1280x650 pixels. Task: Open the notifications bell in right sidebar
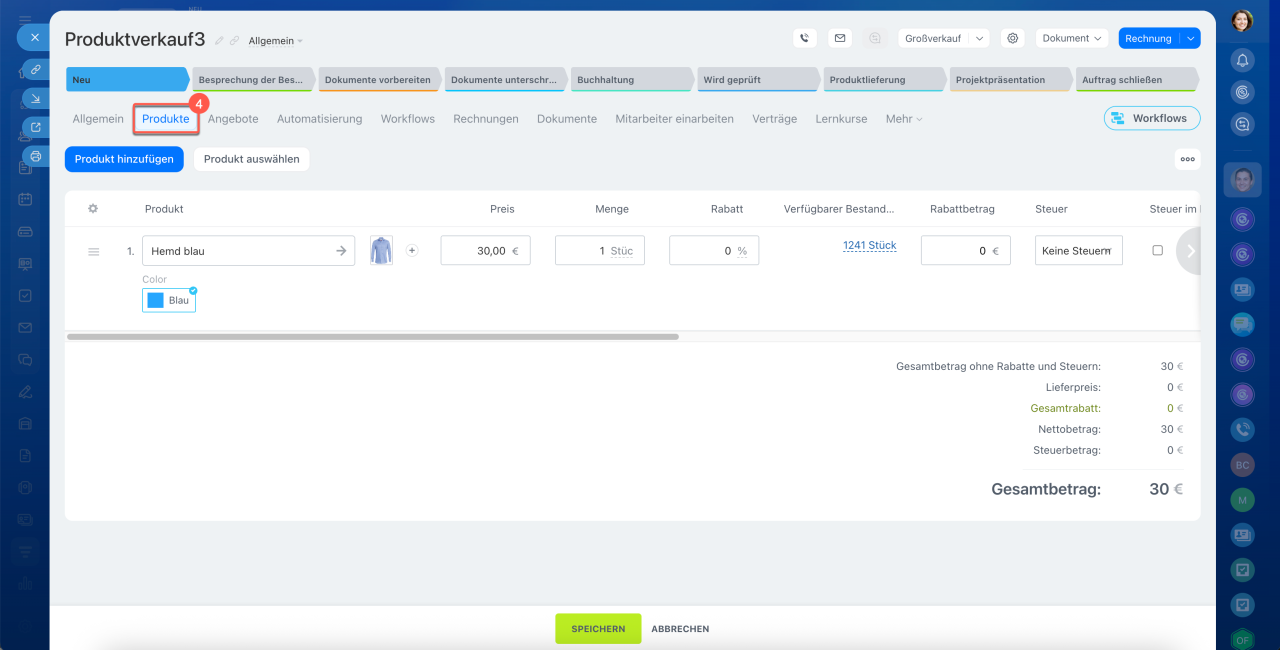pos(1242,59)
